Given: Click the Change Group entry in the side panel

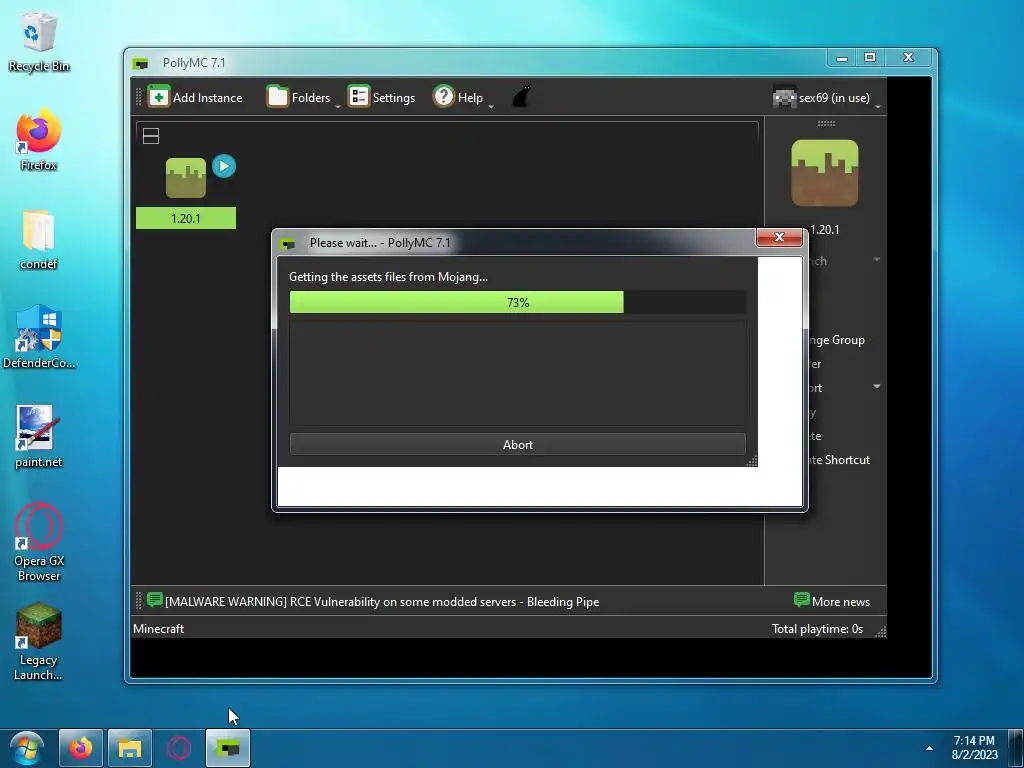Looking at the screenshot, I should tap(837, 340).
